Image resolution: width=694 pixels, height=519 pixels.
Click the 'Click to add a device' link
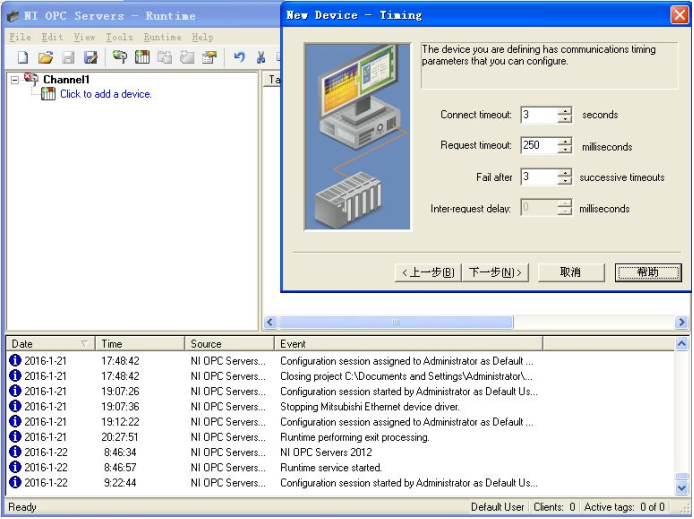tap(106, 94)
